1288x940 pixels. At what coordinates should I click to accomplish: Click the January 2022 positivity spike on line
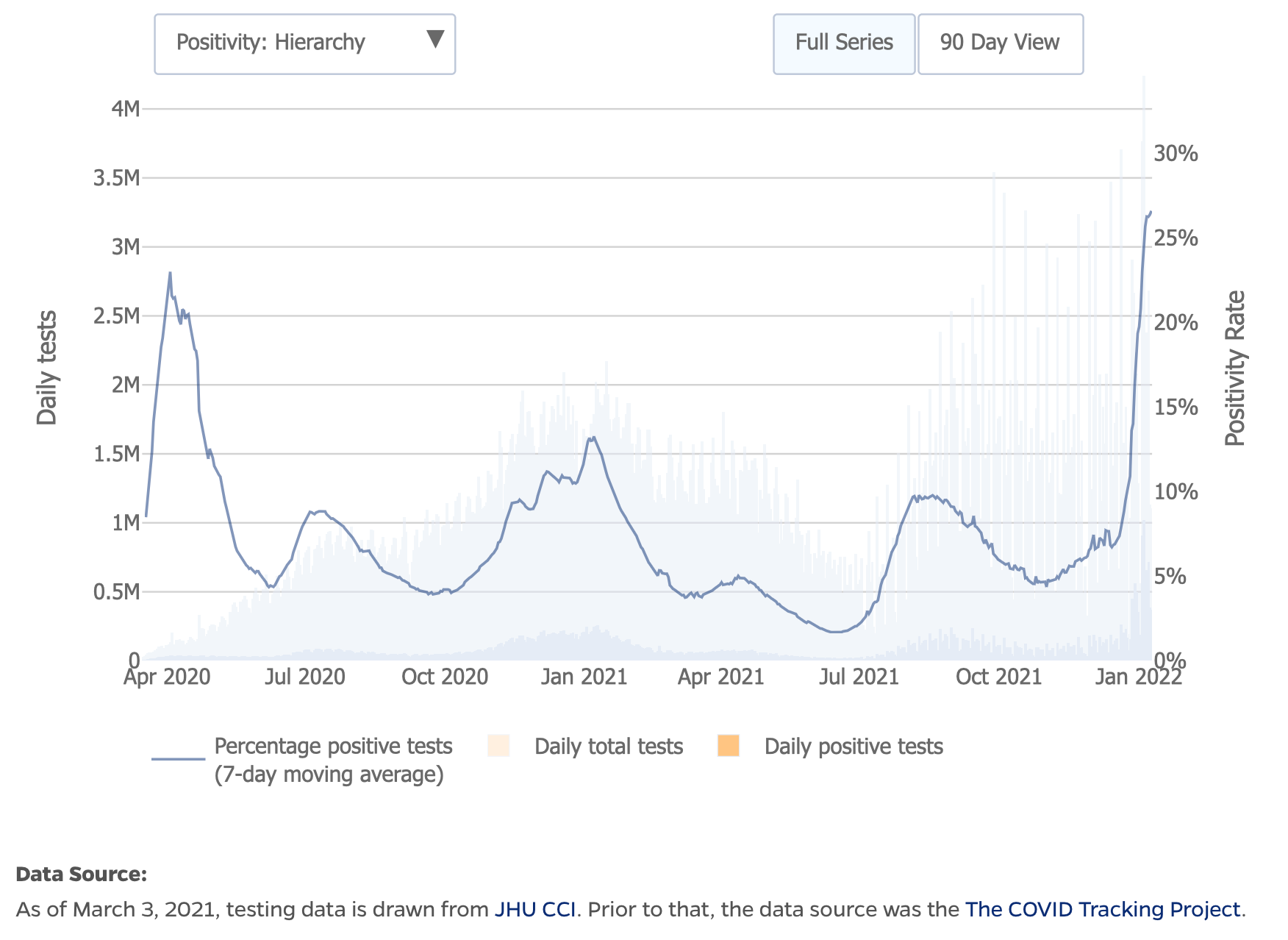click(1149, 213)
